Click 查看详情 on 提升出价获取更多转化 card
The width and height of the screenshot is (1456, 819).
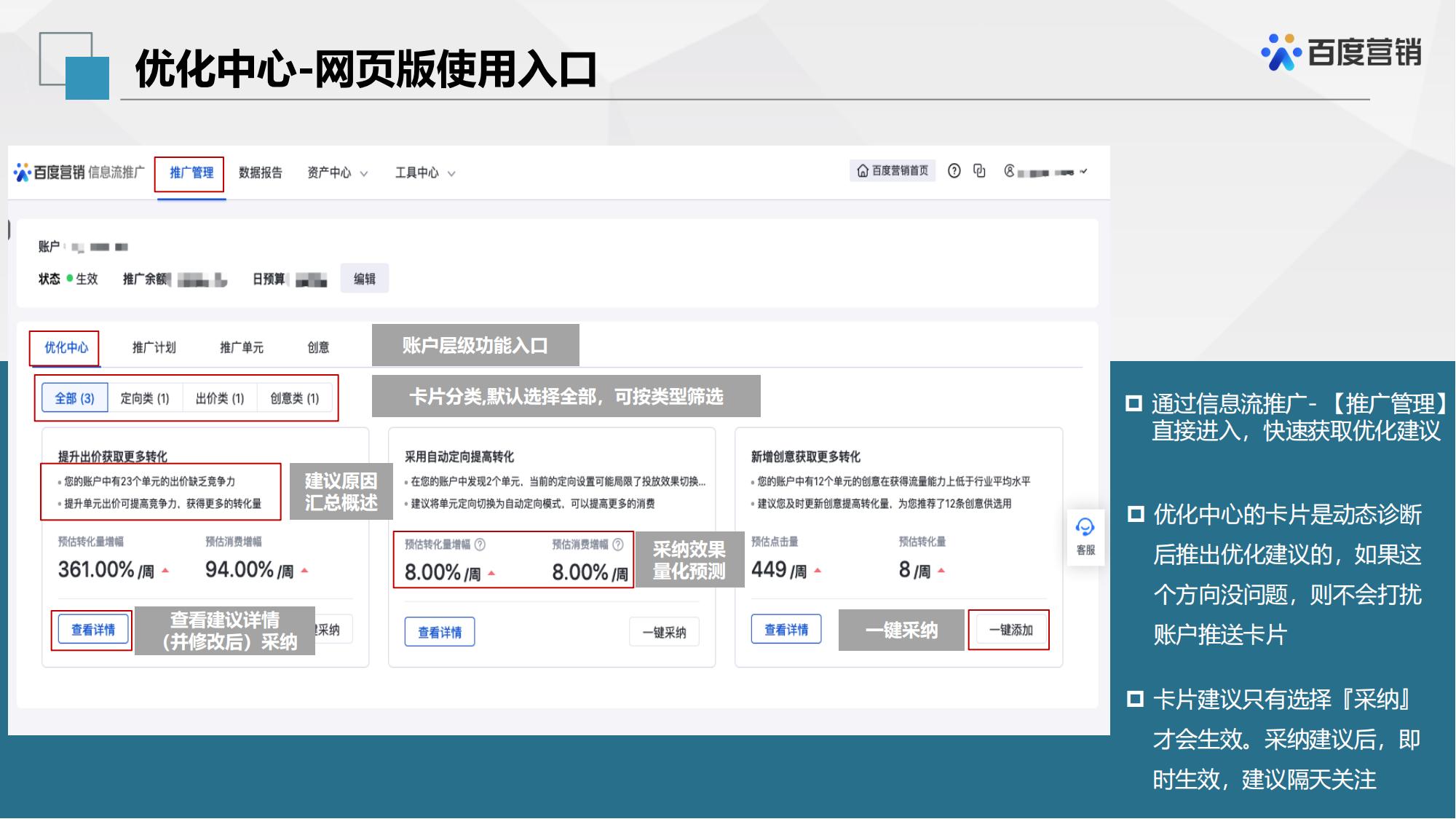(x=93, y=630)
